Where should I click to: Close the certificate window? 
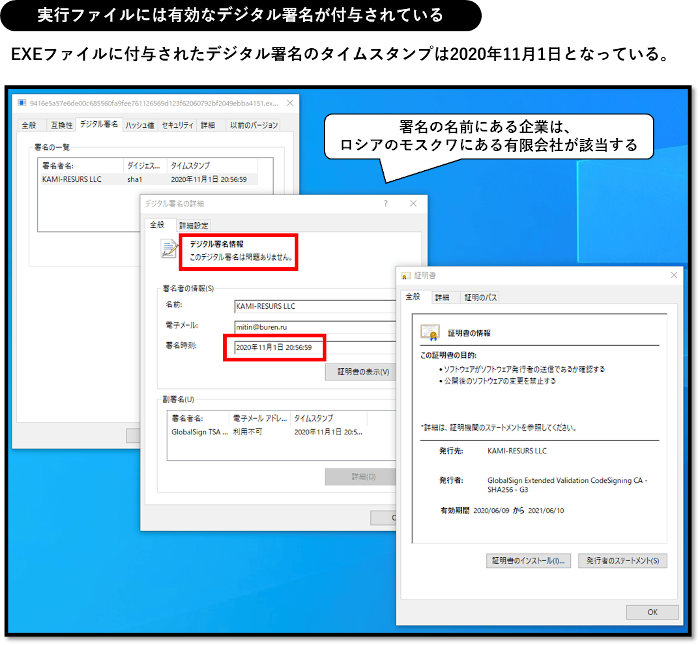tap(670, 275)
